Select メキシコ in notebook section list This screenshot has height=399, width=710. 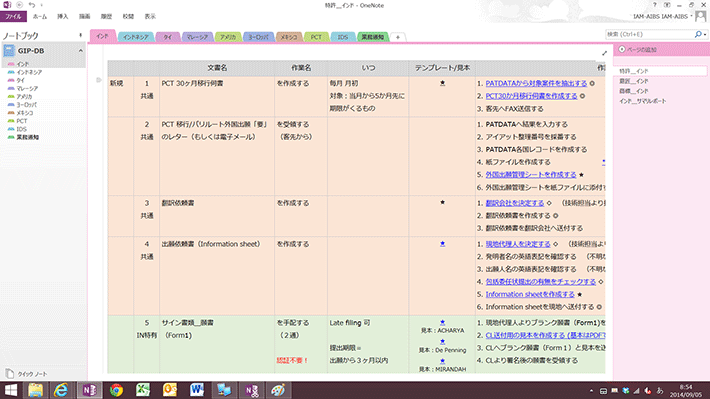click(x=25, y=113)
